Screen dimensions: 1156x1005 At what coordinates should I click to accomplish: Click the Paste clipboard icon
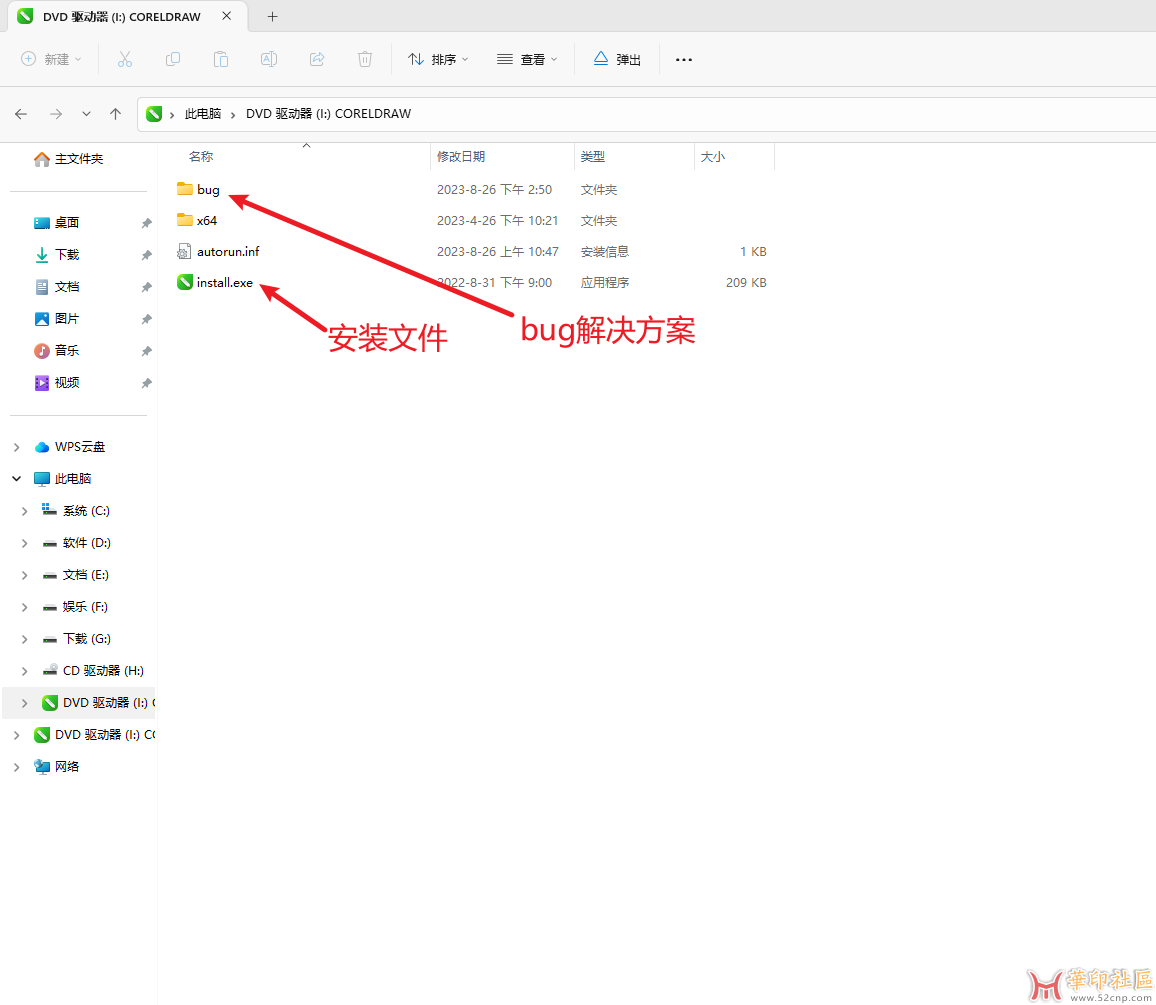[x=221, y=59]
